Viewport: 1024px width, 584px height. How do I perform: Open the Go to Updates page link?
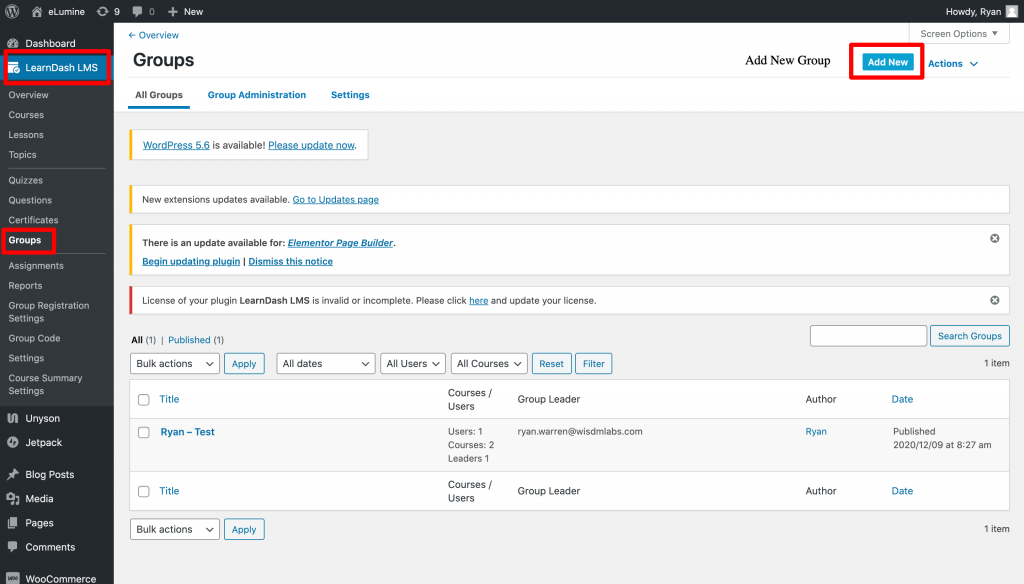(336, 199)
